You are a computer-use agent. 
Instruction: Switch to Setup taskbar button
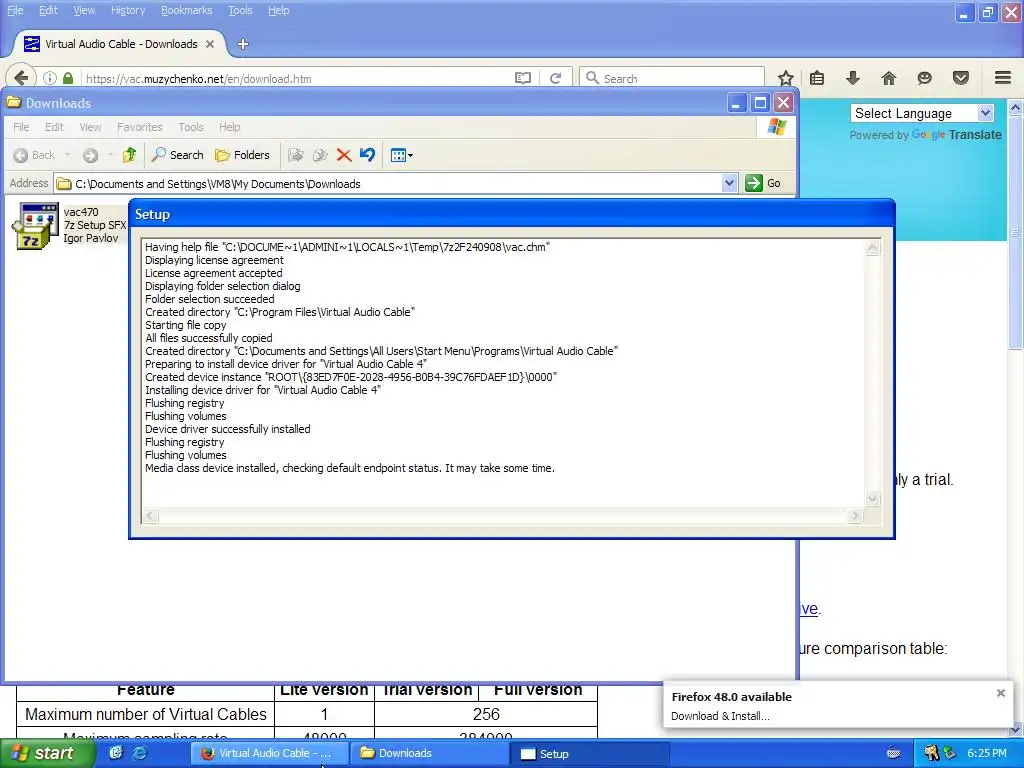590,753
